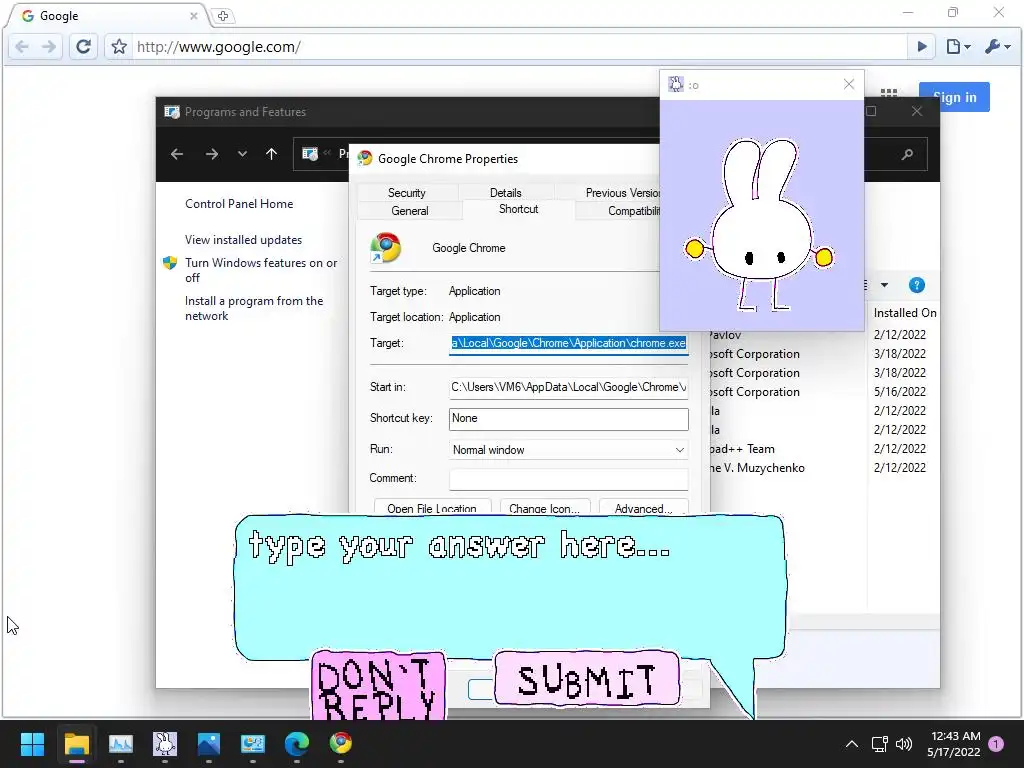
Task: Click the volume speaker tray icon
Action: coord(904,744)
